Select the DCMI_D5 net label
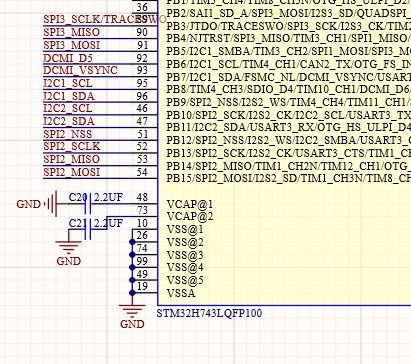 pos(68,58)
